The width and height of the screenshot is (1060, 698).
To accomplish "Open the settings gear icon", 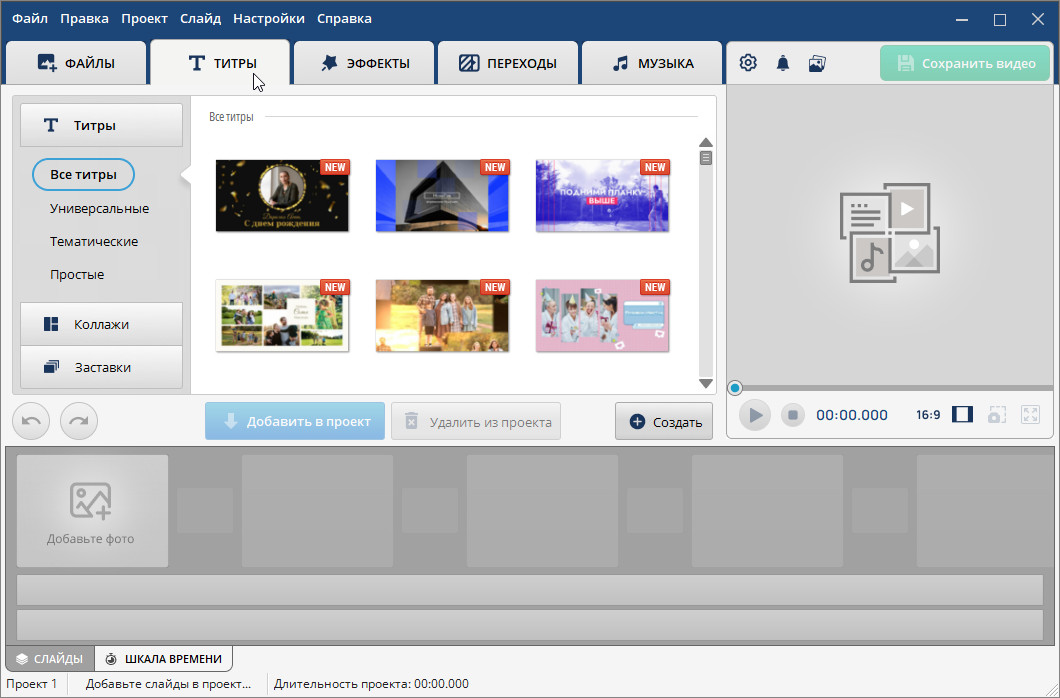I will 748,63.
